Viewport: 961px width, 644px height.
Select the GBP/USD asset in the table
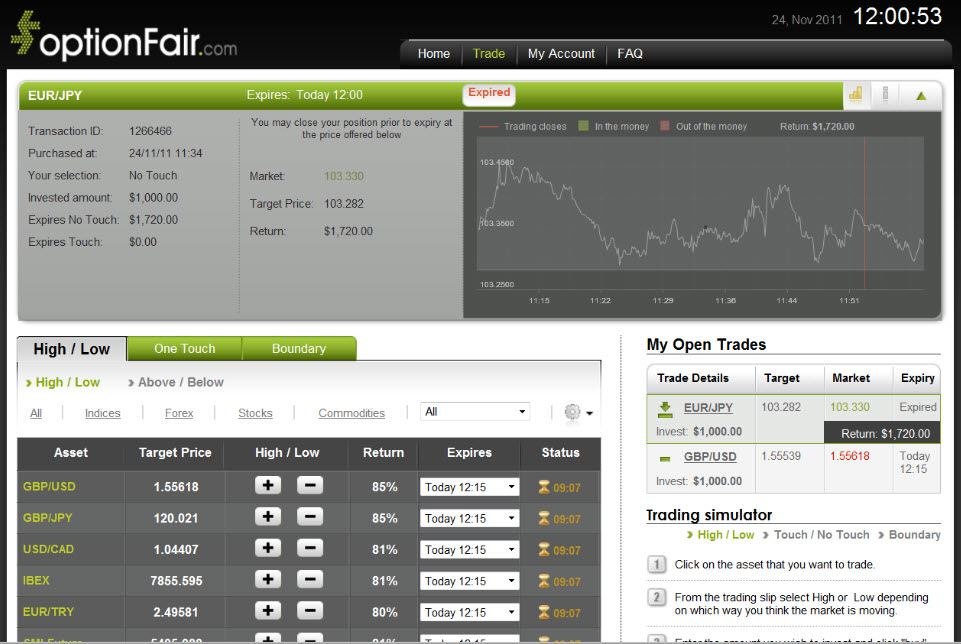pyautogui.click(x=49, y=487)
